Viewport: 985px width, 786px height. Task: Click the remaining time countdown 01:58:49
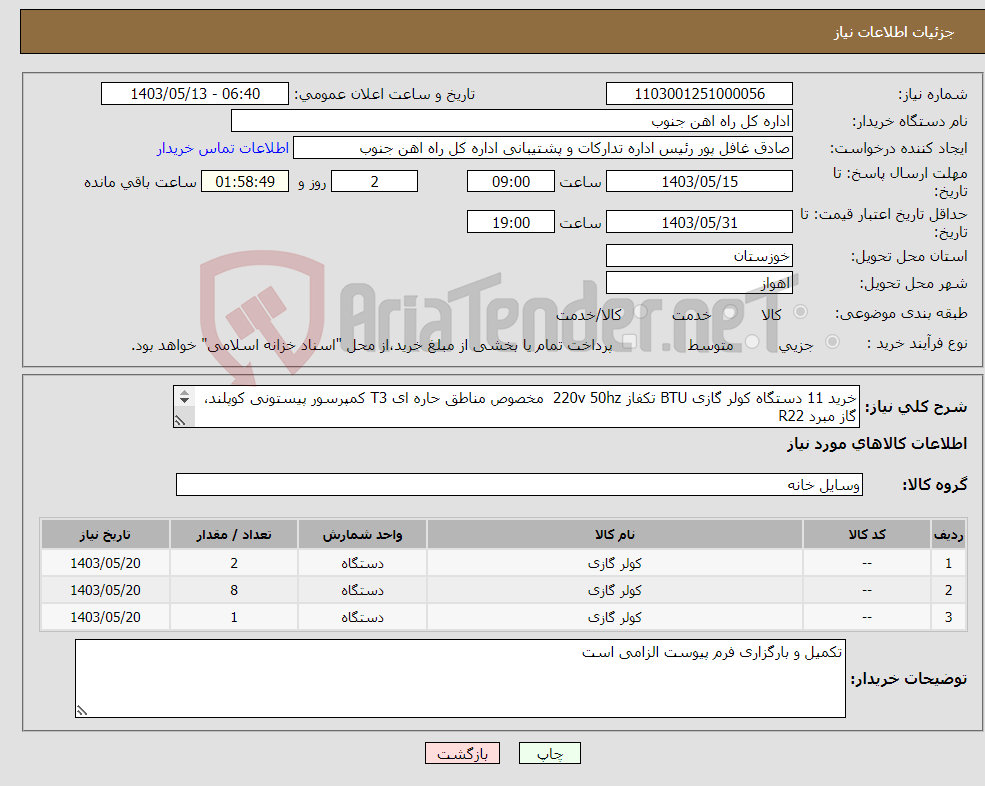click(245, 182)
